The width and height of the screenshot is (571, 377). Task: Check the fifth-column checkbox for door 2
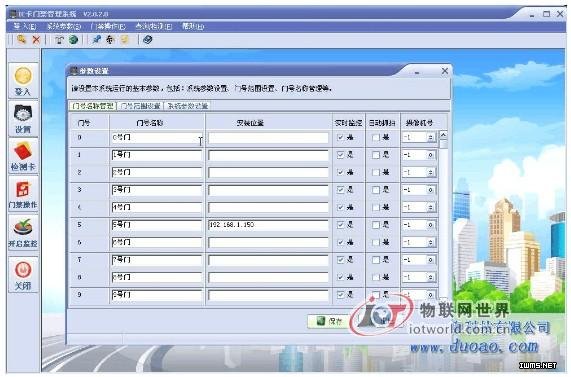(x=376, y=172)
